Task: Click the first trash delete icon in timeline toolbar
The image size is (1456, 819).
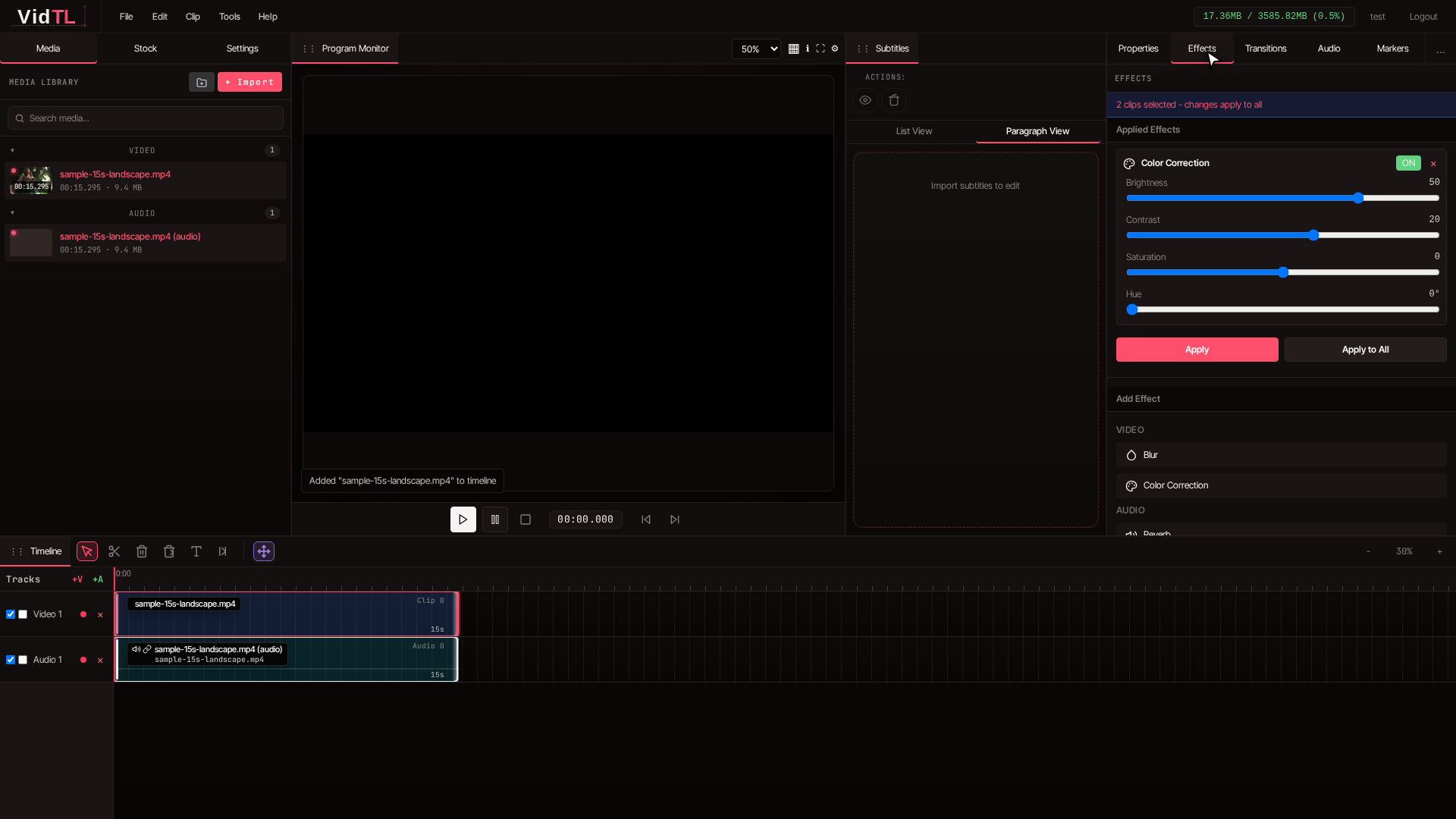Action: click(142, 551)
